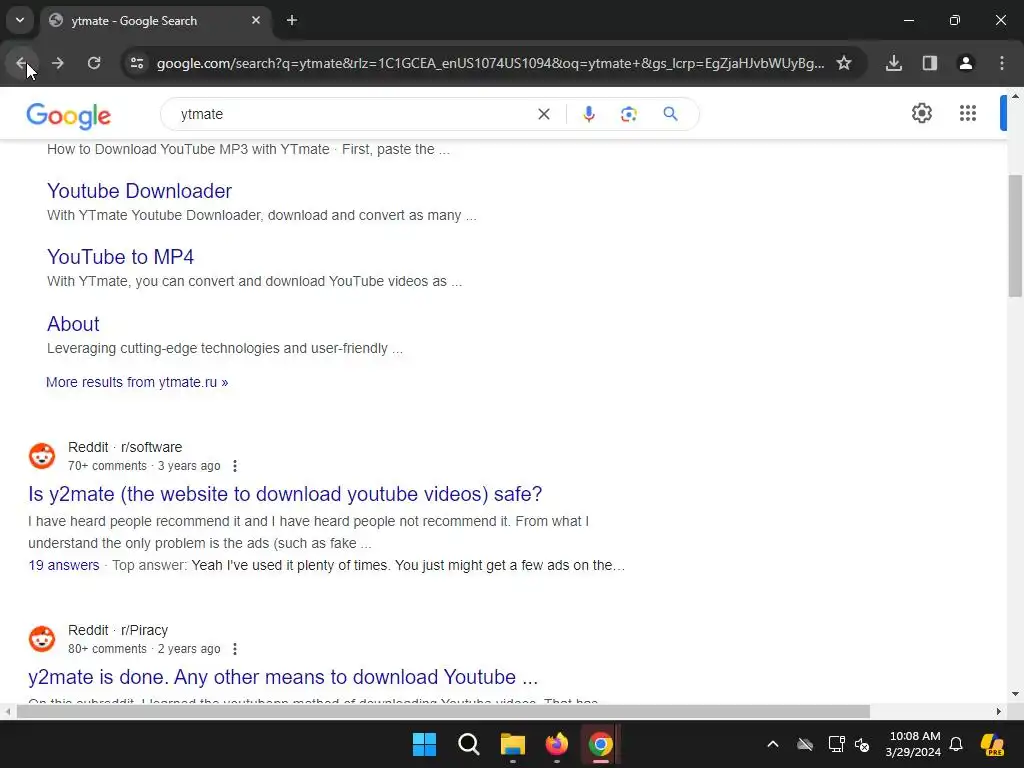The height and width of the screenshot is (768, 1024).
Task: Click 'Reddit · r/Piracy' source text
Action: click(118, 630)
